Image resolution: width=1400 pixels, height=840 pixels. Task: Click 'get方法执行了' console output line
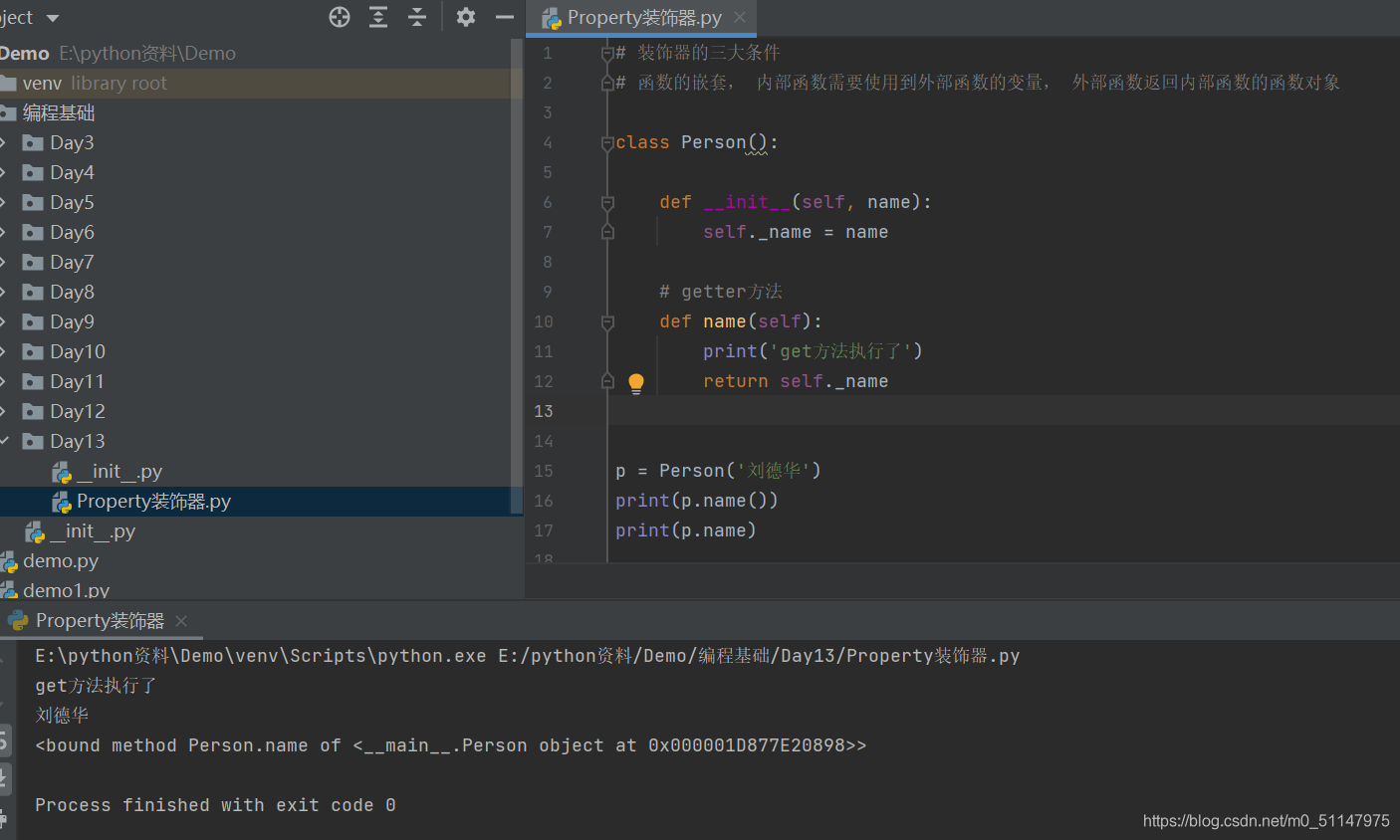click(96, 686)
